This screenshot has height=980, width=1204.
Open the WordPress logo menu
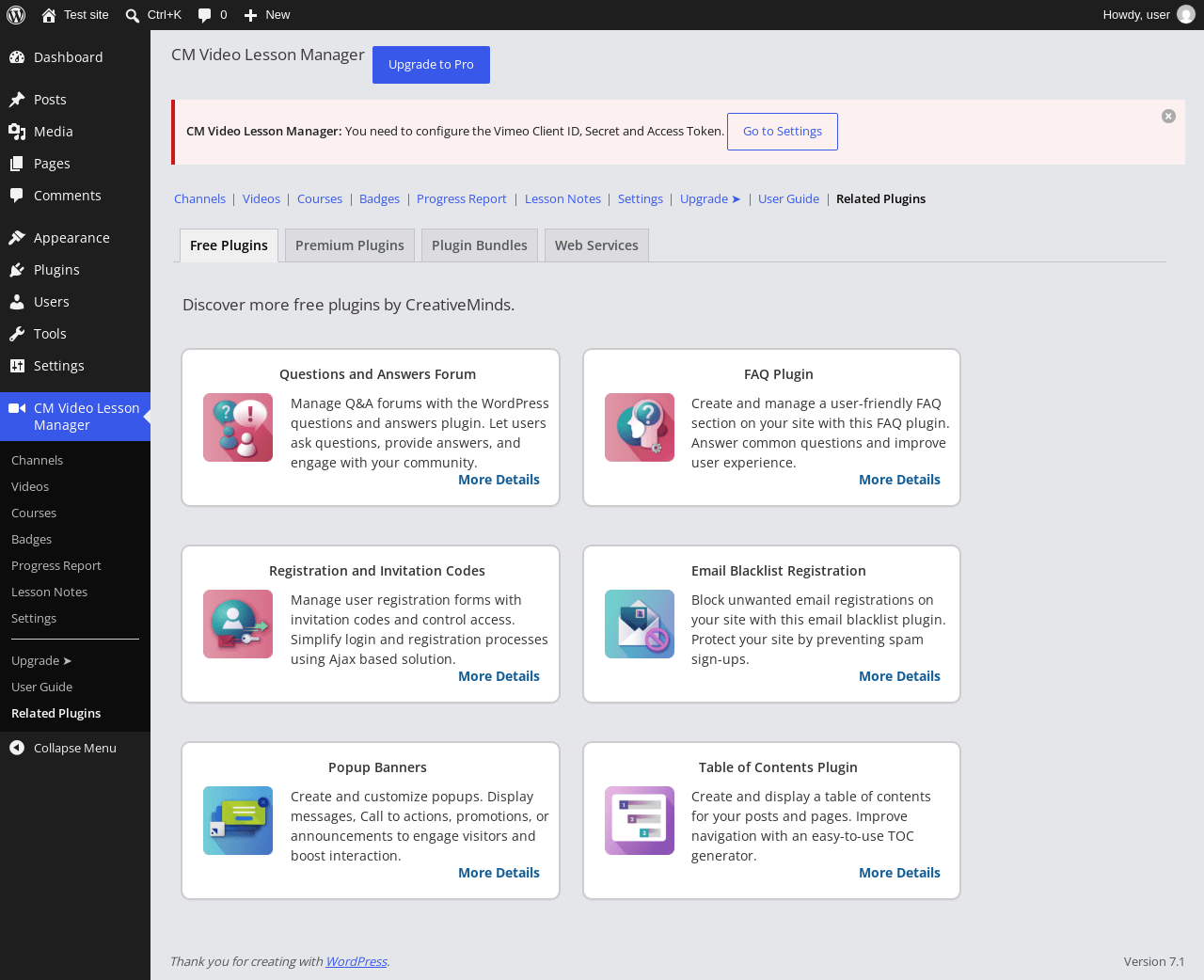coord(16,15)
